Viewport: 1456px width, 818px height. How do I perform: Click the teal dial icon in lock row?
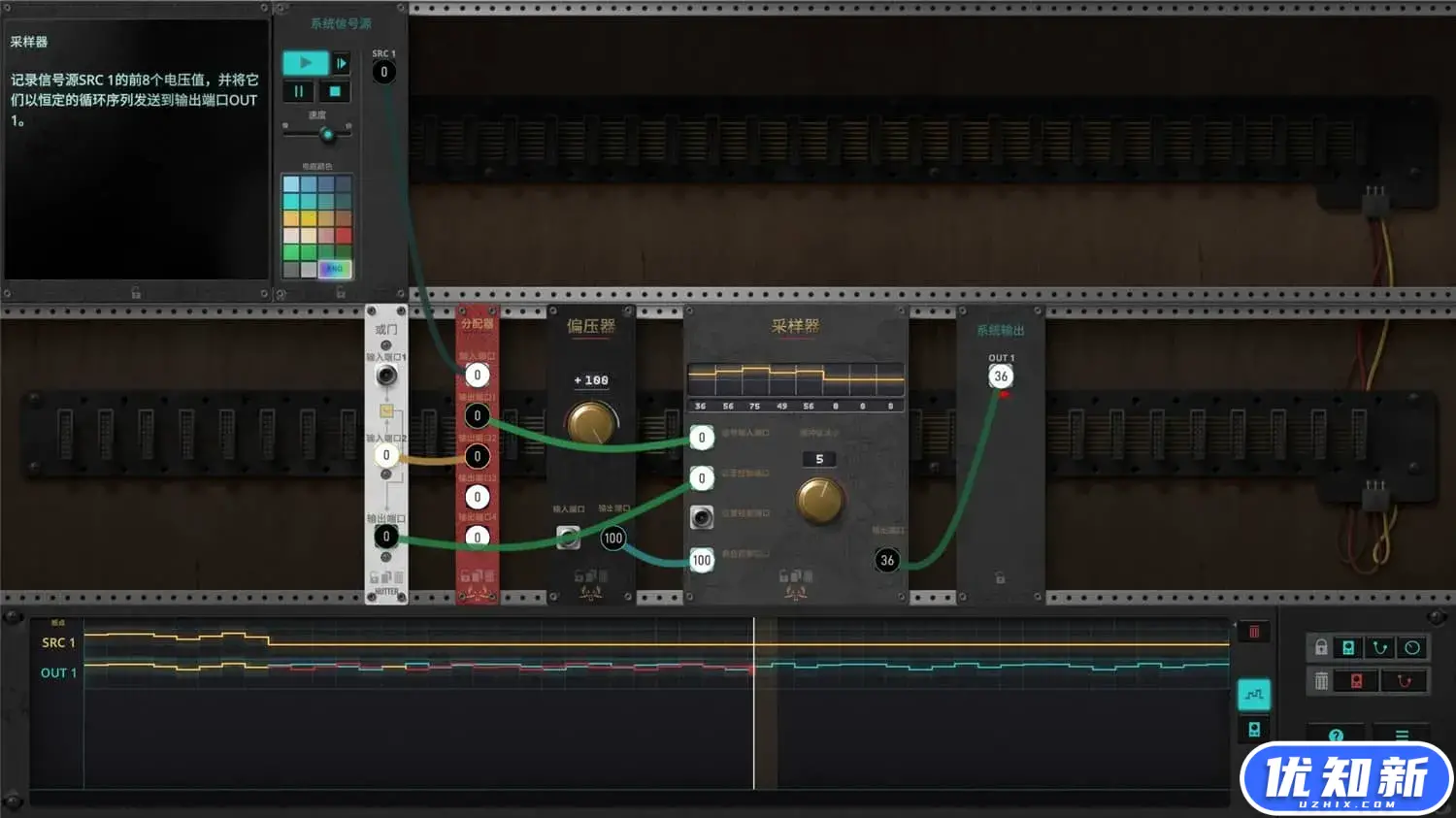[1411, 647]
